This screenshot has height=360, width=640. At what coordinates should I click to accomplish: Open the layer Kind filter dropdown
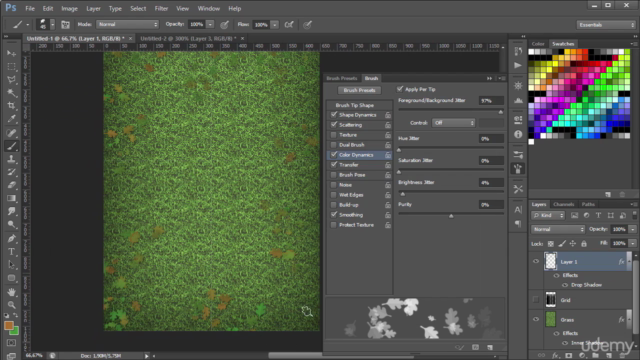tap(548, 216)
